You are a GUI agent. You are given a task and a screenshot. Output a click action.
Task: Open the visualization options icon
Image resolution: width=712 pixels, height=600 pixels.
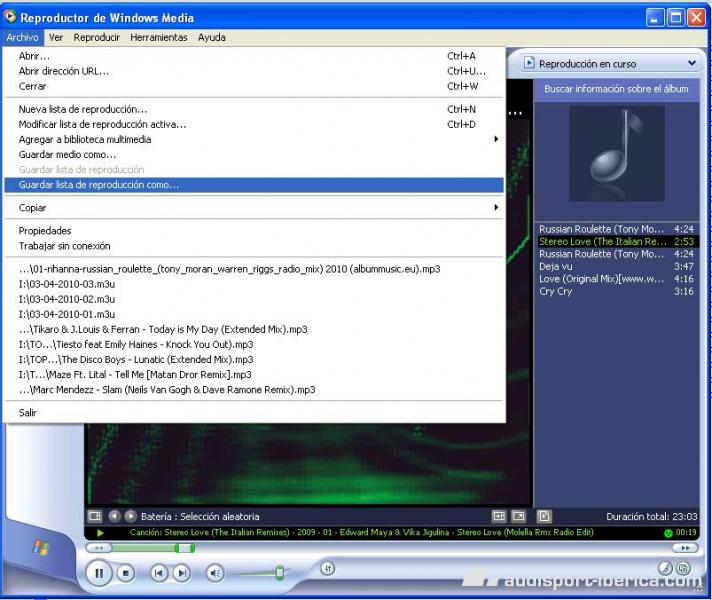pyautogui.click(x=95, y=516)
